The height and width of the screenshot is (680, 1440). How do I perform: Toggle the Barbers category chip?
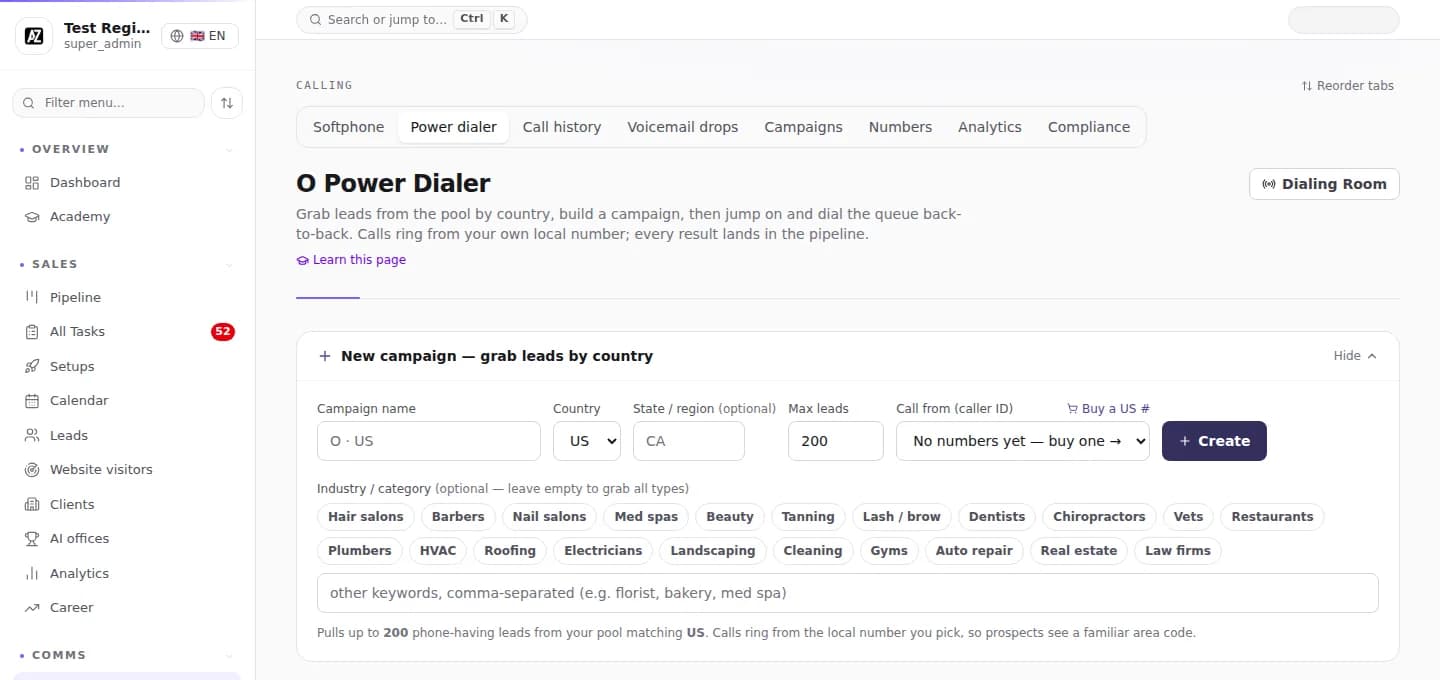point(458,517)
